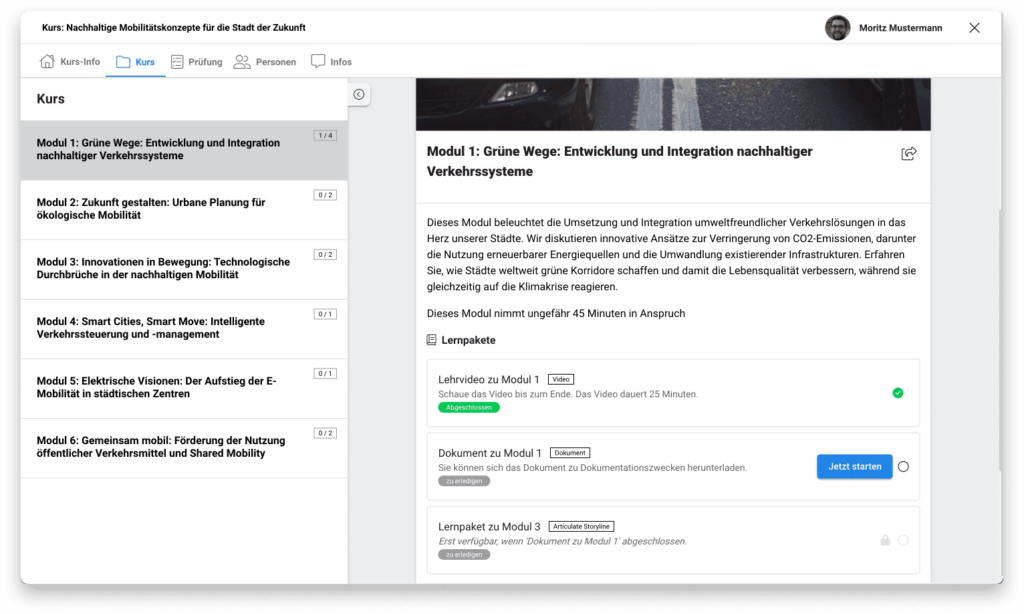This screenshot has width=1024, height=614.
Task: Click the Lernpakete book icon
Action: click(432, 340)
